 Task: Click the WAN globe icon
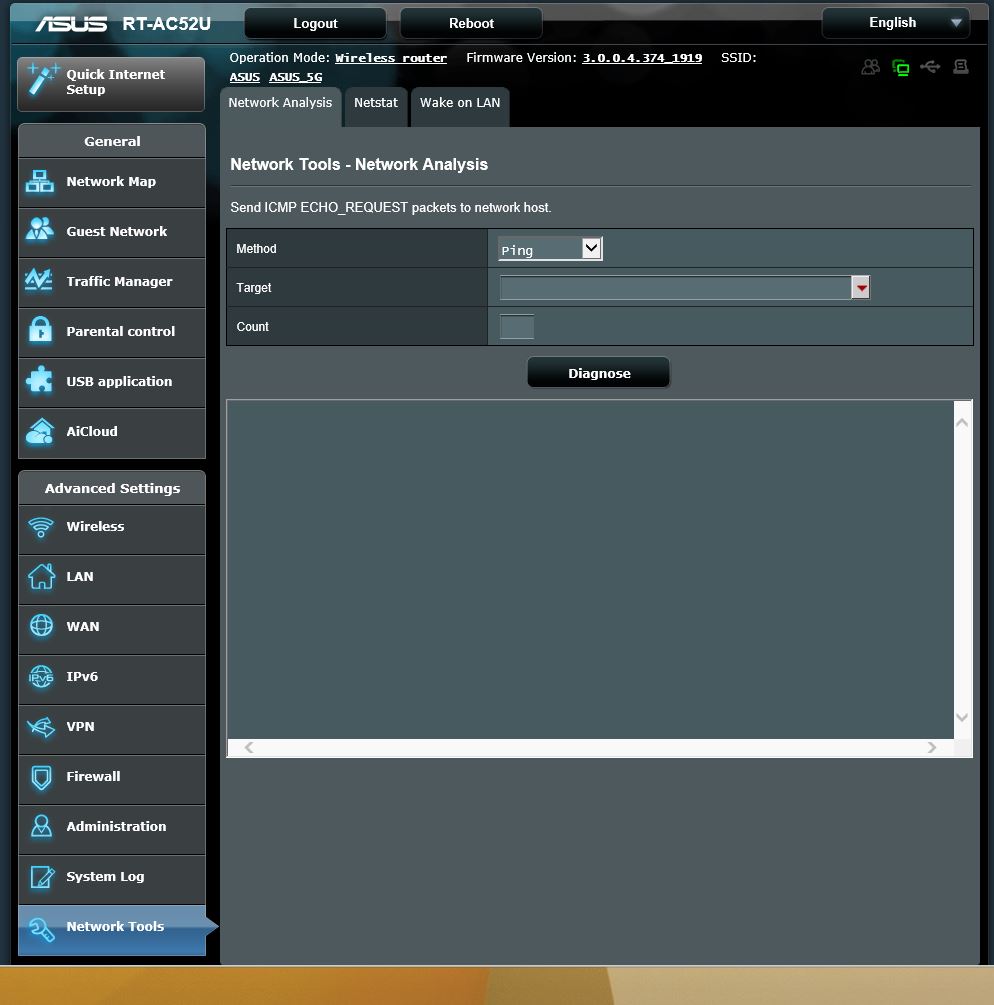click(42, 626)
